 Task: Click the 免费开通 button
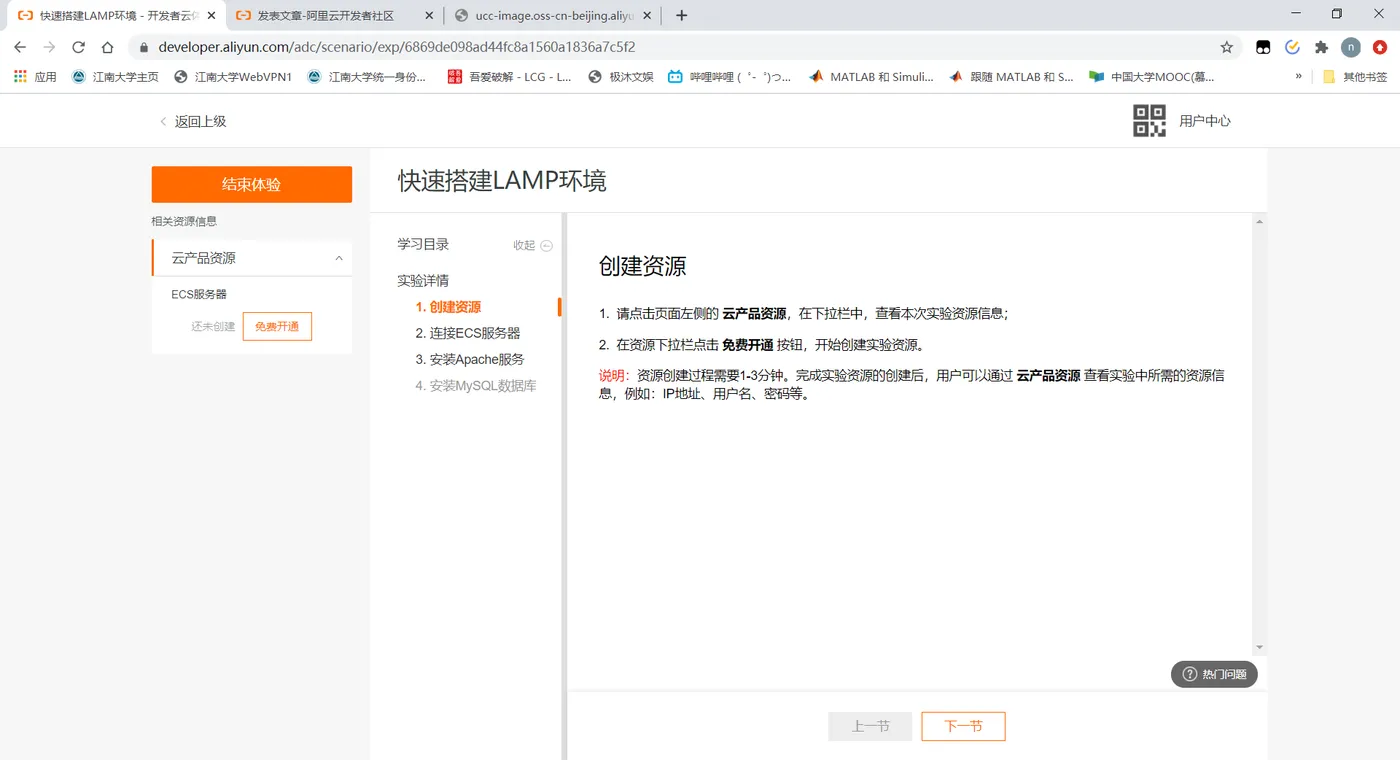click(x=277, y=326)
